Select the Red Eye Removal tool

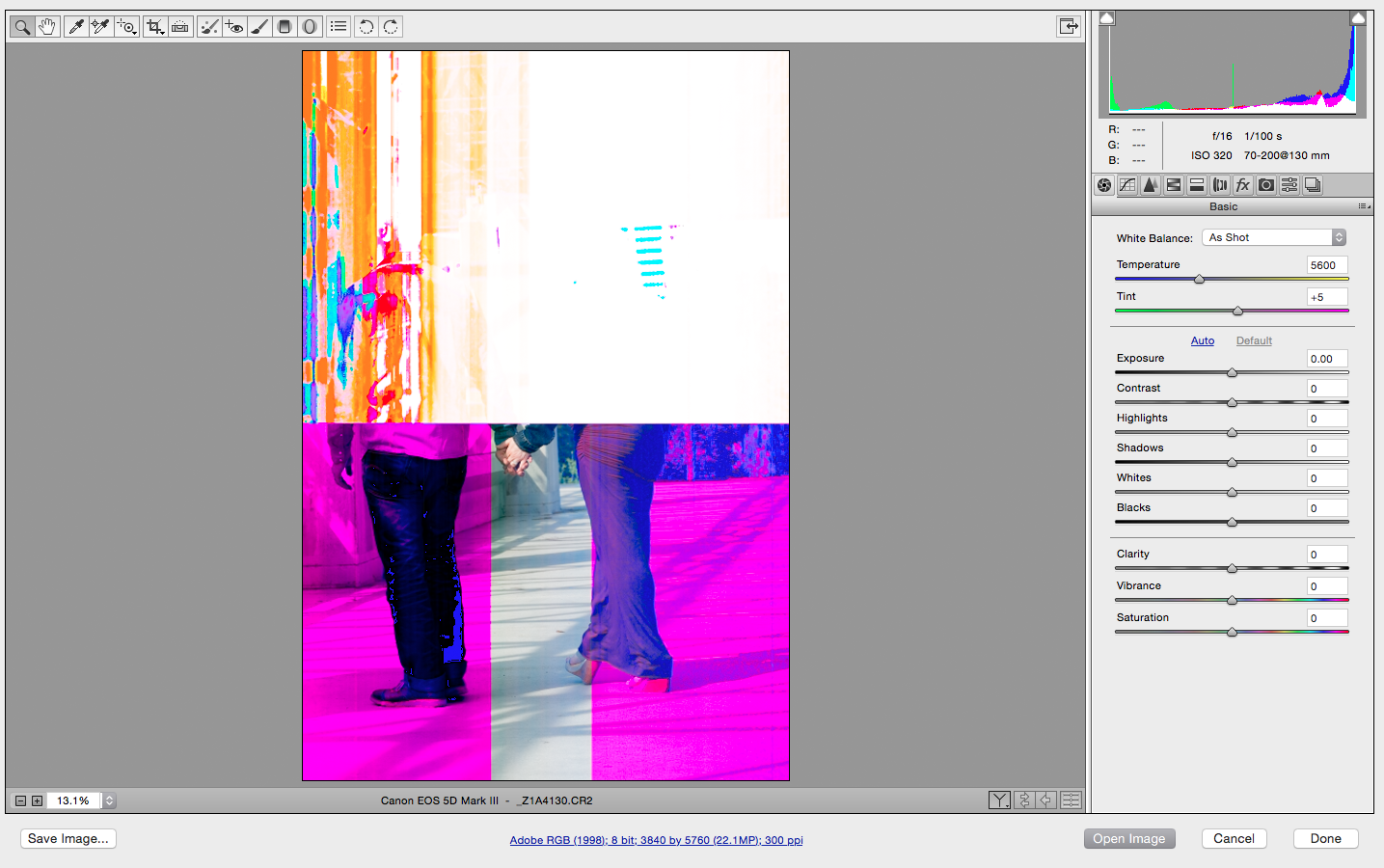(232, 26)
